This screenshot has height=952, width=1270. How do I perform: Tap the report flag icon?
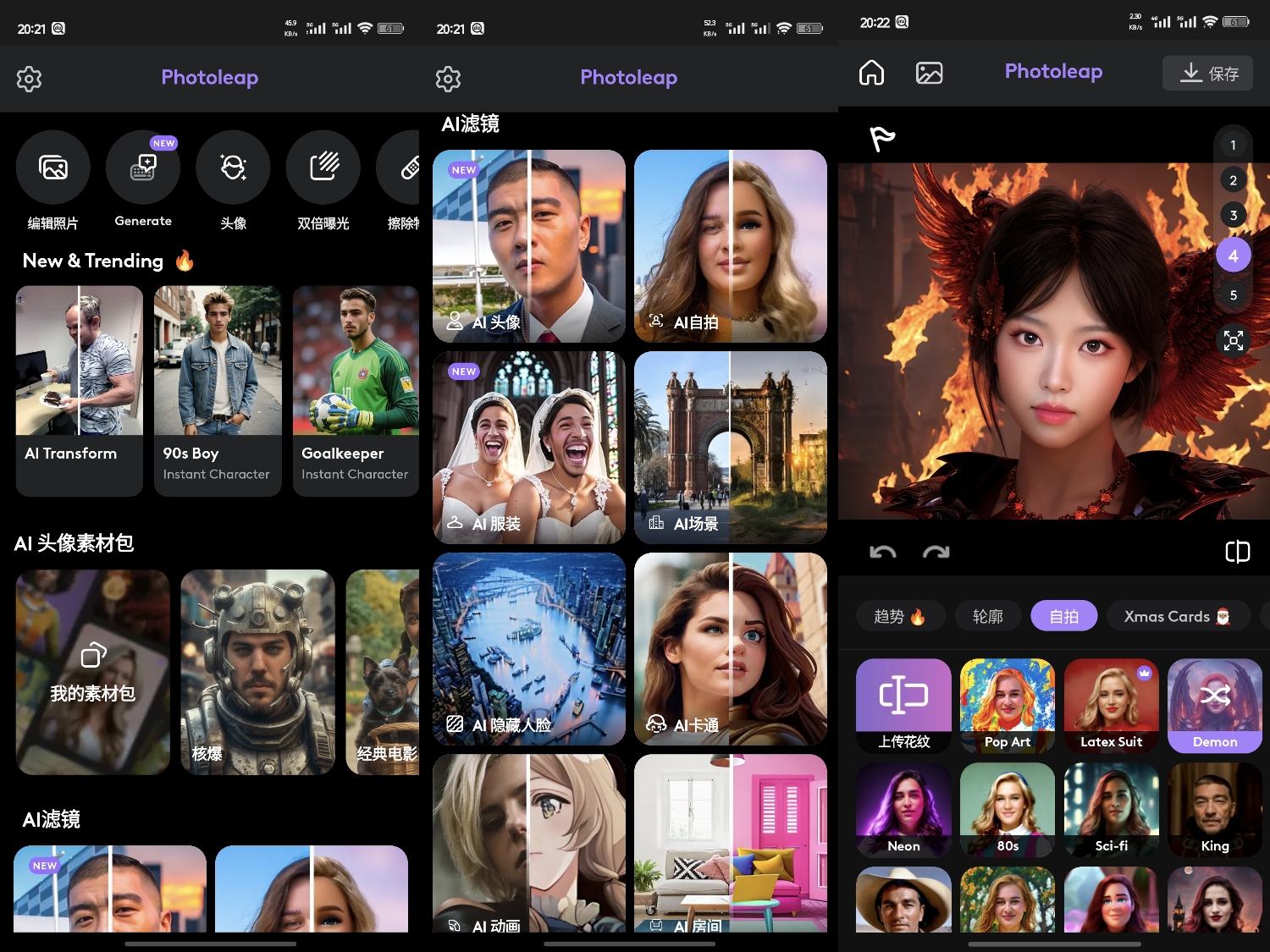point(882,138)
